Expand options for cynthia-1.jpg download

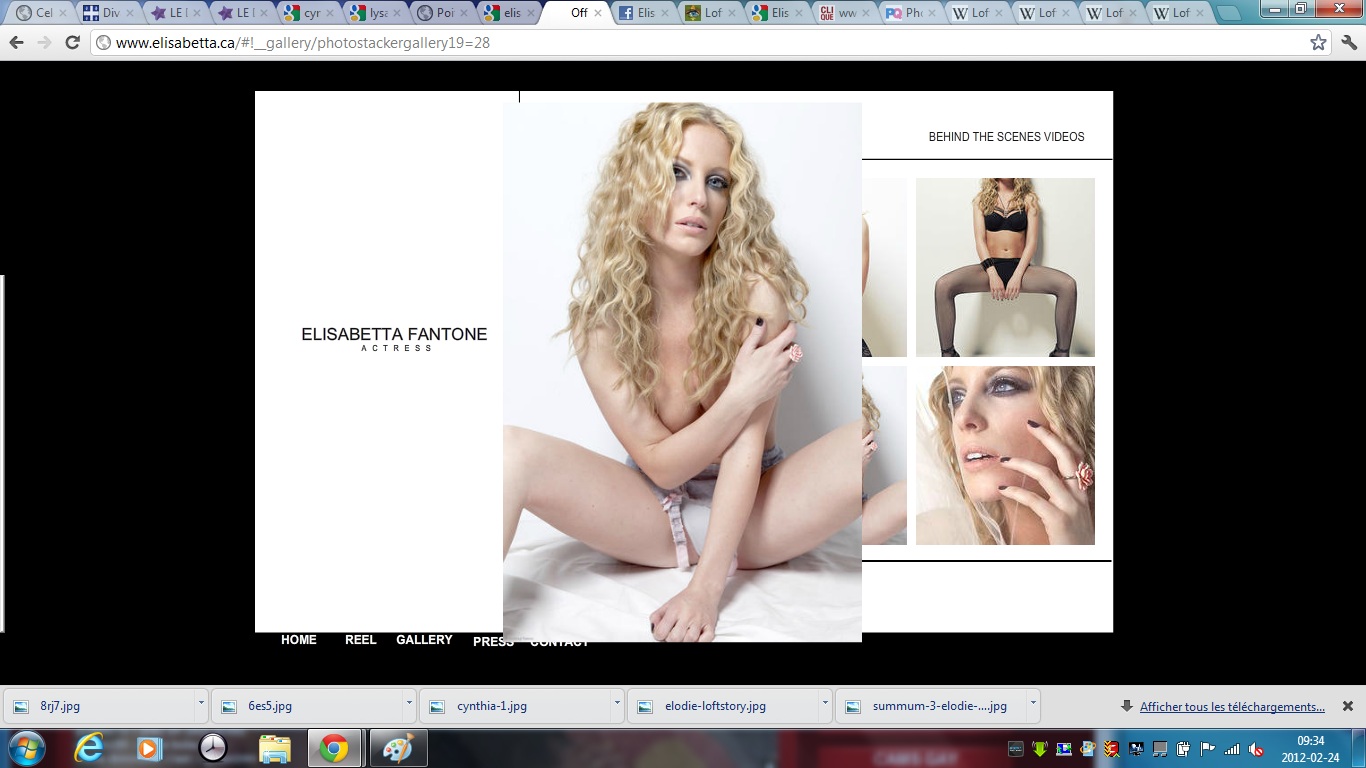pyautogui.click(x=617, y=704)
